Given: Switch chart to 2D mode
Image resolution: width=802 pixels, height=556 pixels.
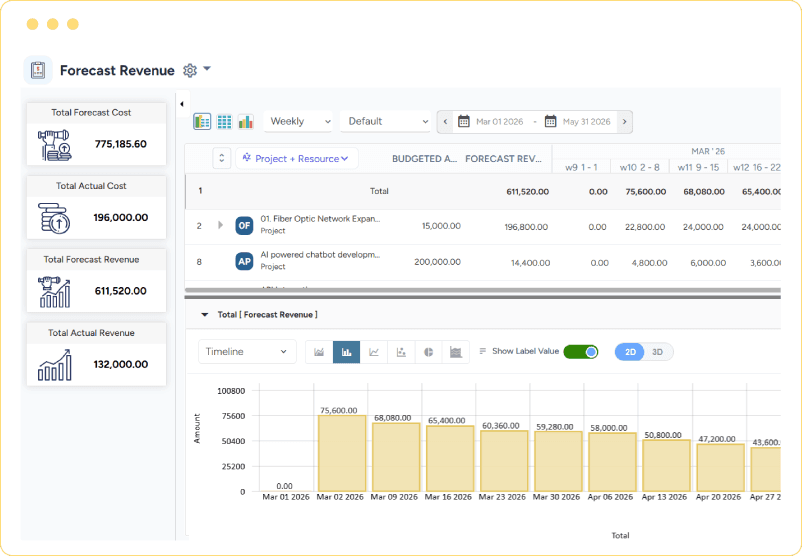Looking at the screenshot, I should (630, 352).
